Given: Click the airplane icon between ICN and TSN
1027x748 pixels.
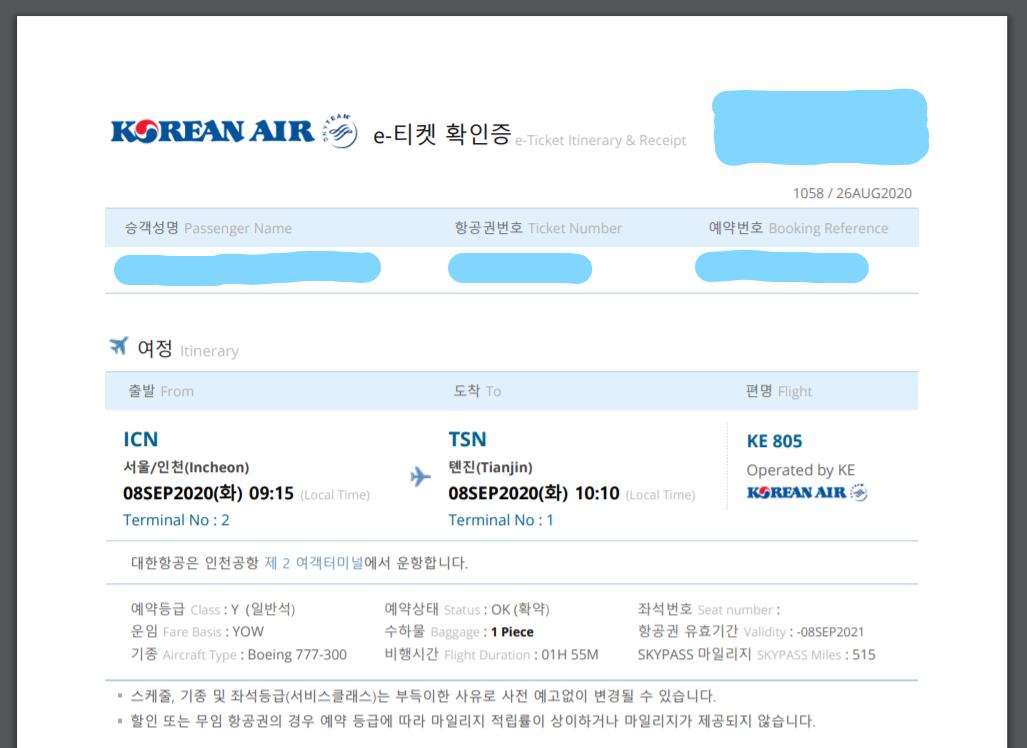Looking at the screenshot, I should 420,476.
